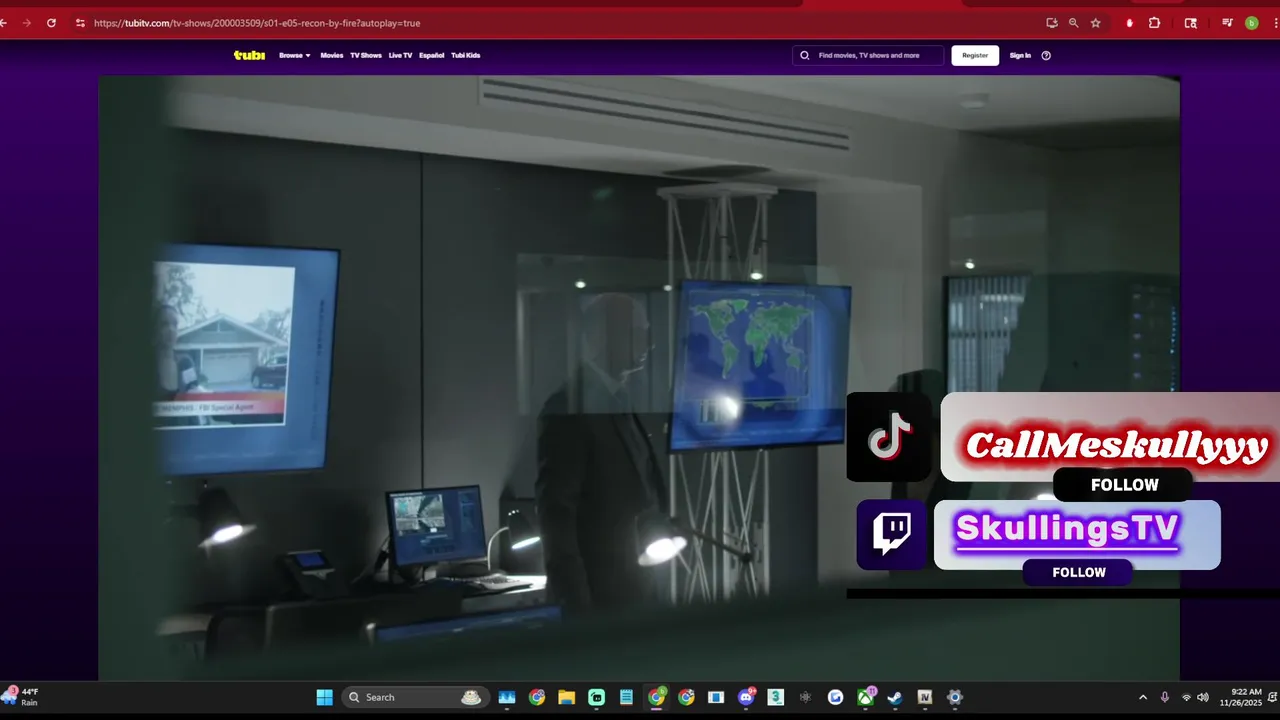
Task: Open Windows Settings gear on taskbar
Action: tap(955, 697)
